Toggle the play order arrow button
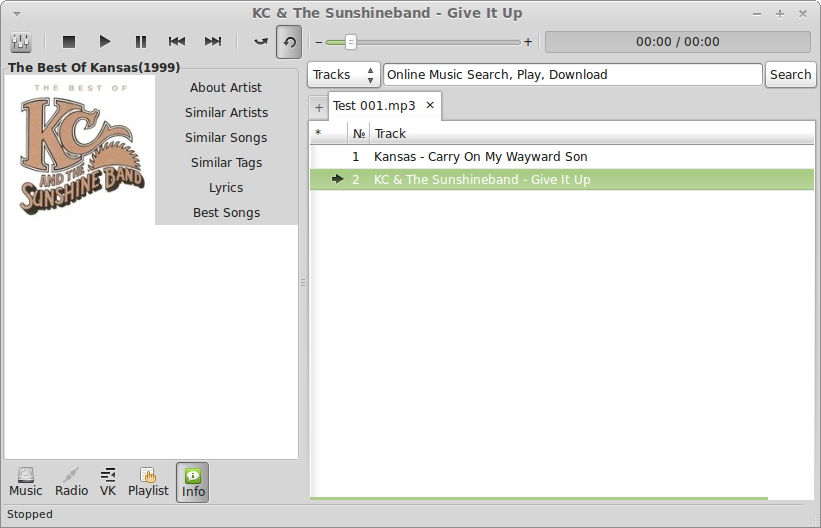 (x=261, y=42)
